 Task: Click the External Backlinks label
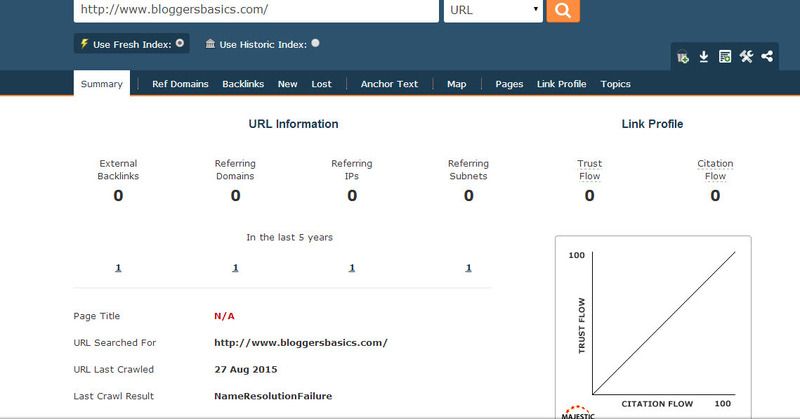[118, 170]
